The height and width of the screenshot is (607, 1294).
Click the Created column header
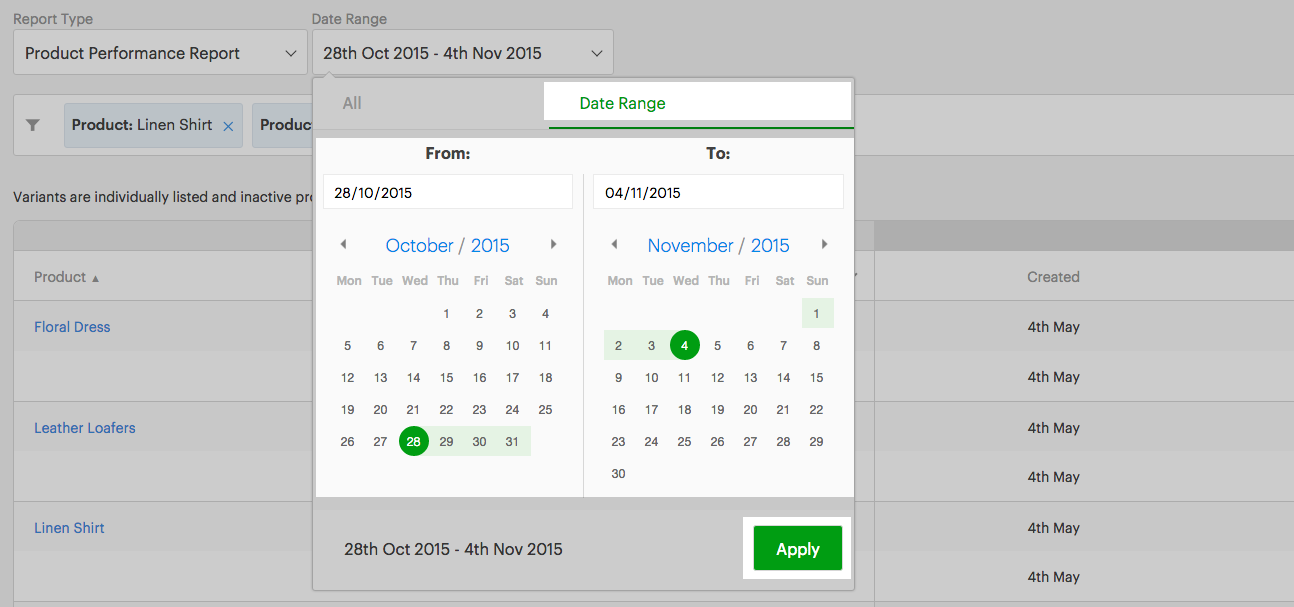(x=1053, y=277)
